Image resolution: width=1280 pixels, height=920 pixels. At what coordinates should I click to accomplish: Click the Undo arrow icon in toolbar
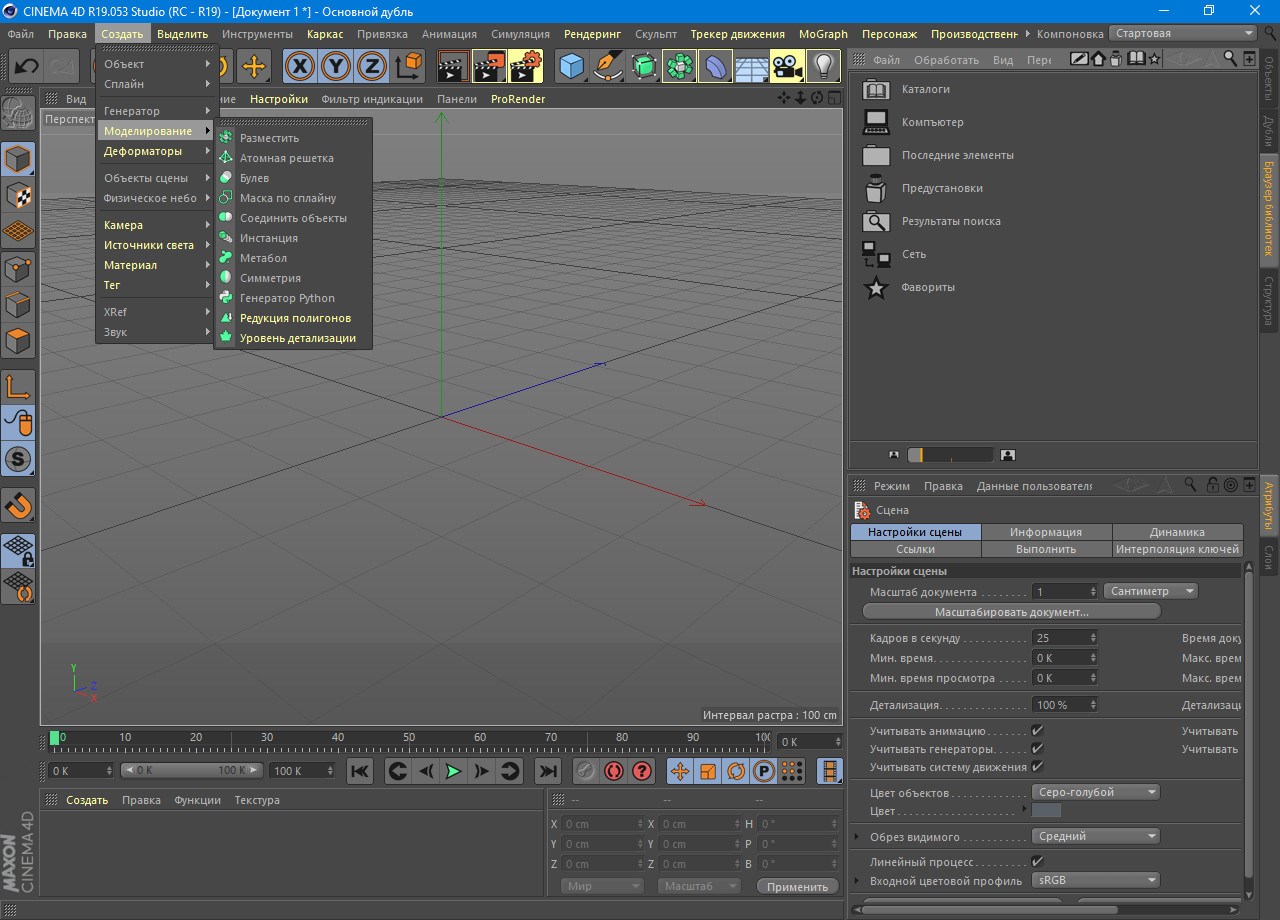27,67
